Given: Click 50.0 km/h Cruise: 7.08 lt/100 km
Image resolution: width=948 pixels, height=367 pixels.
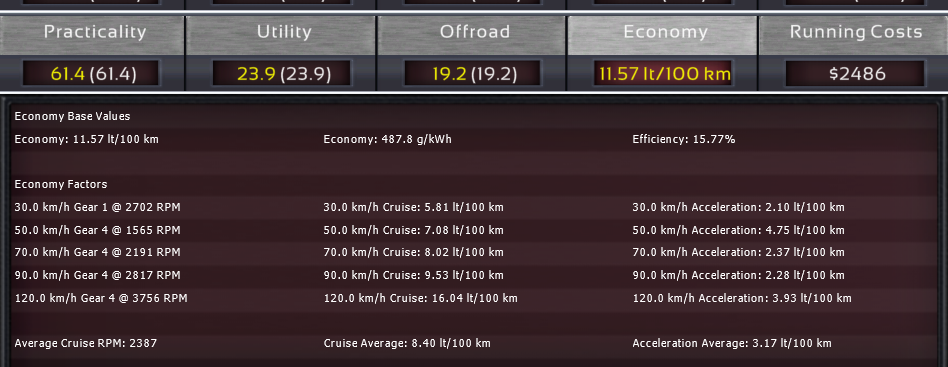Looking at the screenshot, I should coord(414,230).
